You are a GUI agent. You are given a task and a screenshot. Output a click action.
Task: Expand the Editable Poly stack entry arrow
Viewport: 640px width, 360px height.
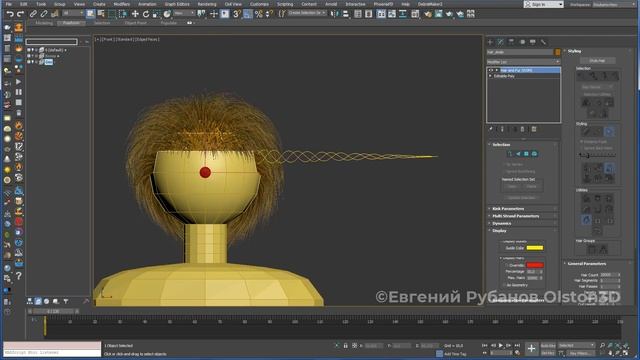tap(491, 76)
